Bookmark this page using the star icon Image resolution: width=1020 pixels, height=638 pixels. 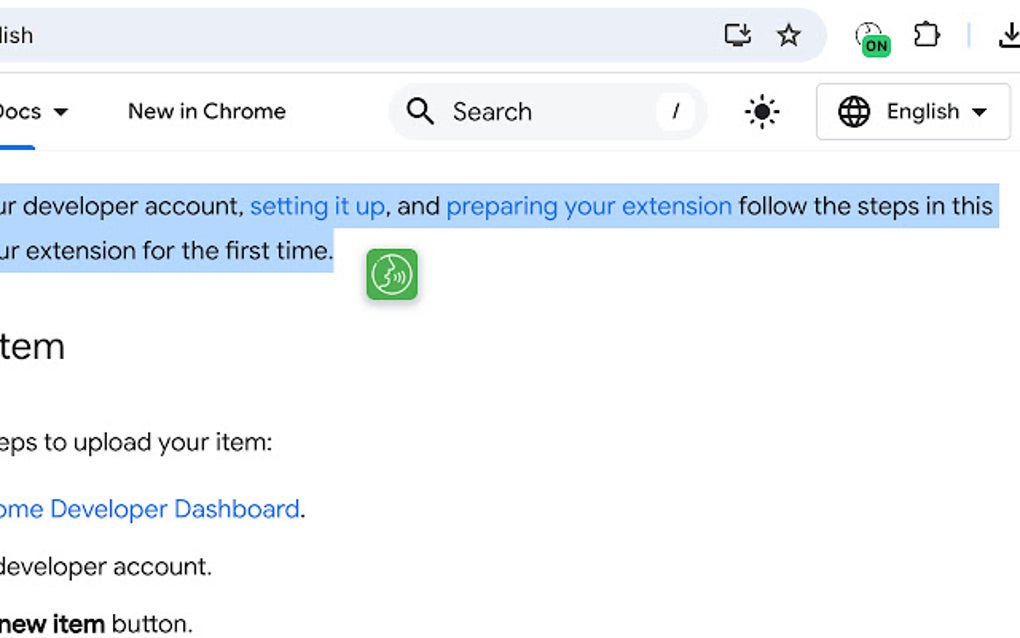pos(789,34)
